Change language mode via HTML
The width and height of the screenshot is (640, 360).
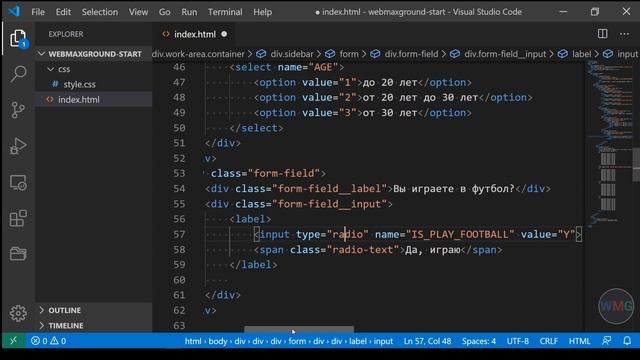pos(580,341)
